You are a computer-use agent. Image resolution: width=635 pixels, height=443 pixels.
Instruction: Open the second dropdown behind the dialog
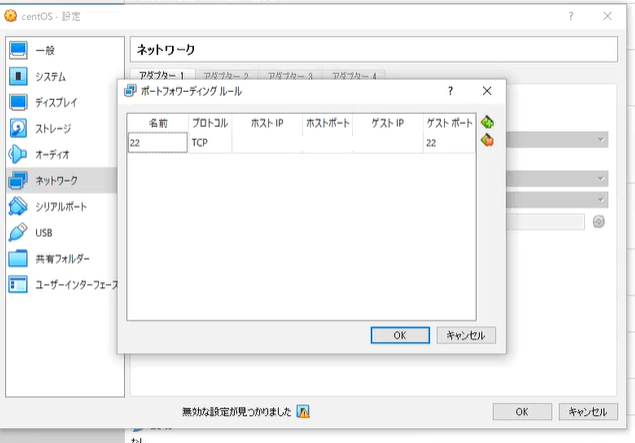(557, 179)
